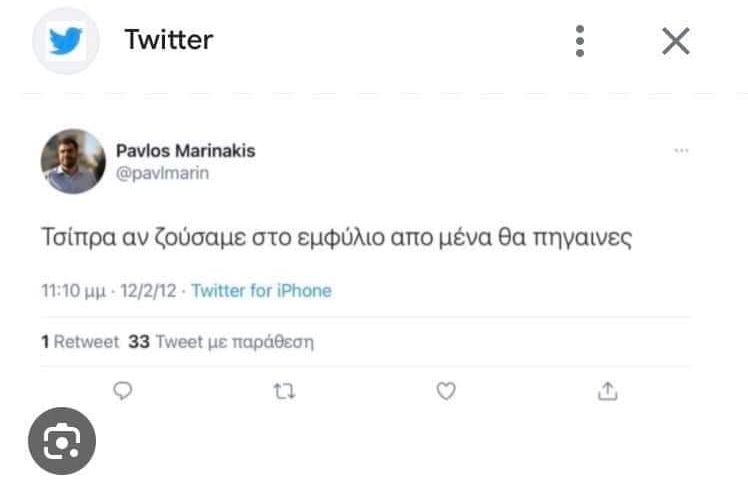Share the tweet via upload arrow icon
The width and height of the screenshot is (748, 498).
607,392
